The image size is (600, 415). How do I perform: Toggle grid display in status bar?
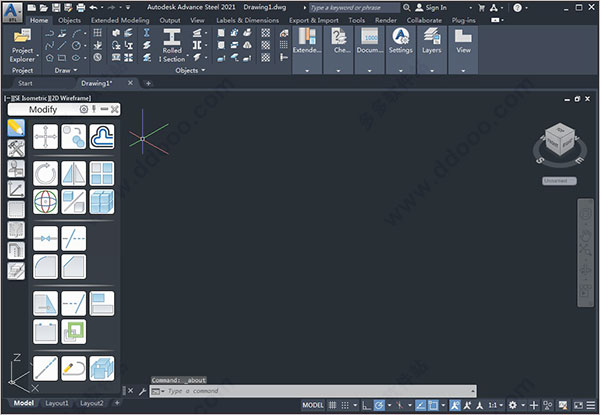click(x=333, y=405)
